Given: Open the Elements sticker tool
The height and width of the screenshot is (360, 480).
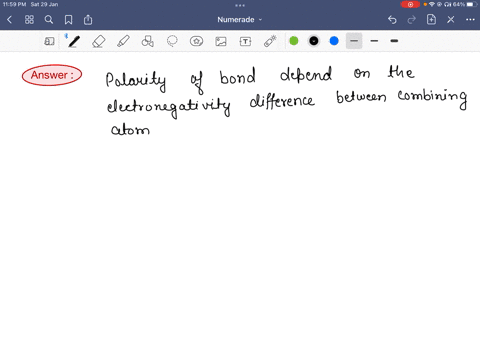Looking at the screenshot, I should [196, 41].
